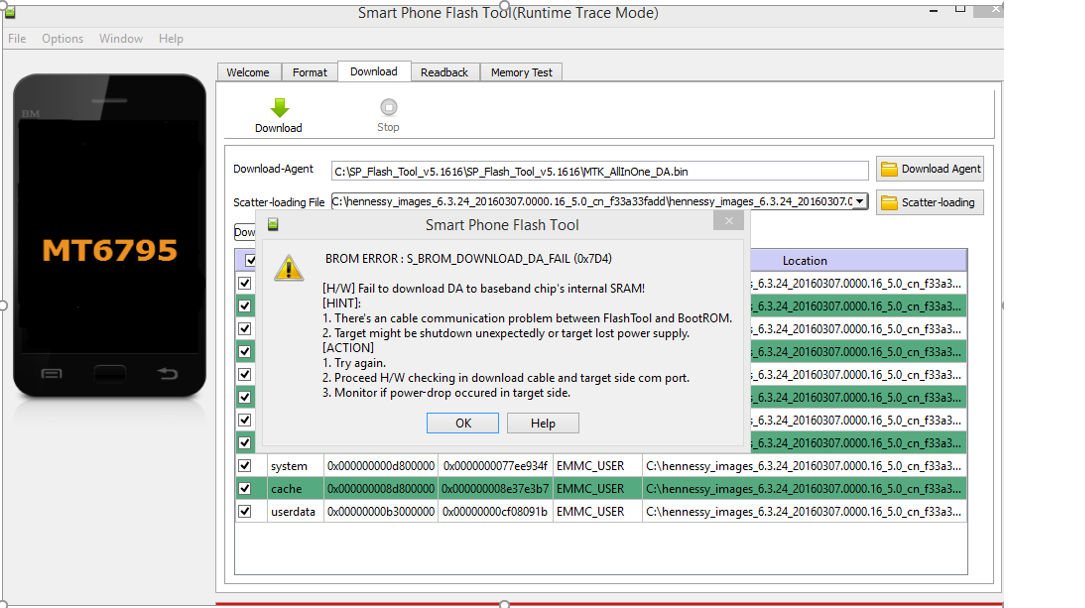The image size is (1085, 608).
Task: Uncheck the cache partition checkbox
Action: (244, 489)
